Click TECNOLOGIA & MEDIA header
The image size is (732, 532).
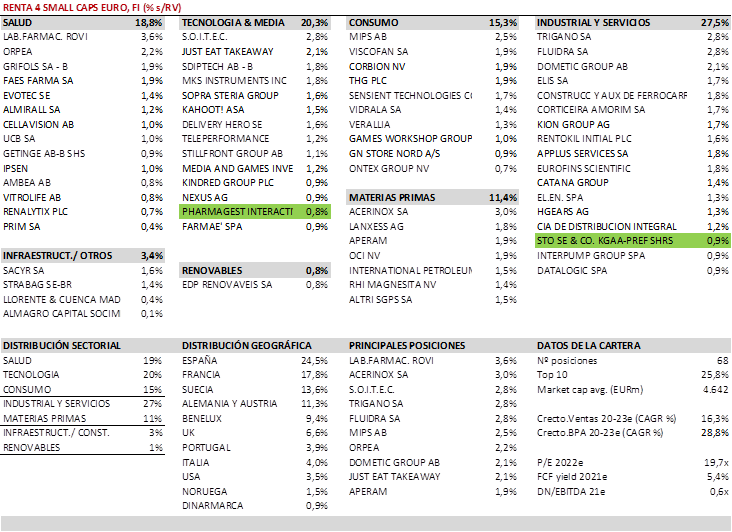(x=255, y=22)
